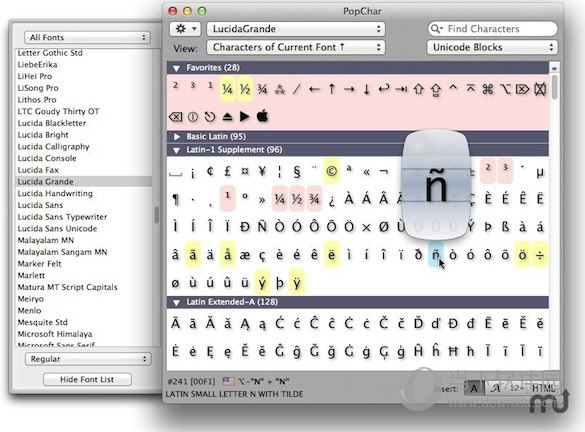
Task: Open the Regular font style dropdown
Action: (x=88, y=359)
